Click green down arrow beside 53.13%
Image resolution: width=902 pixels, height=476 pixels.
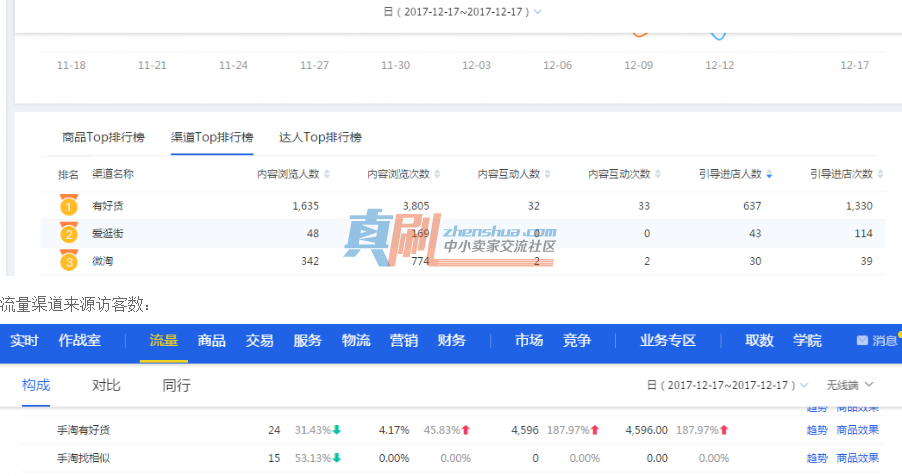(337, 458)
